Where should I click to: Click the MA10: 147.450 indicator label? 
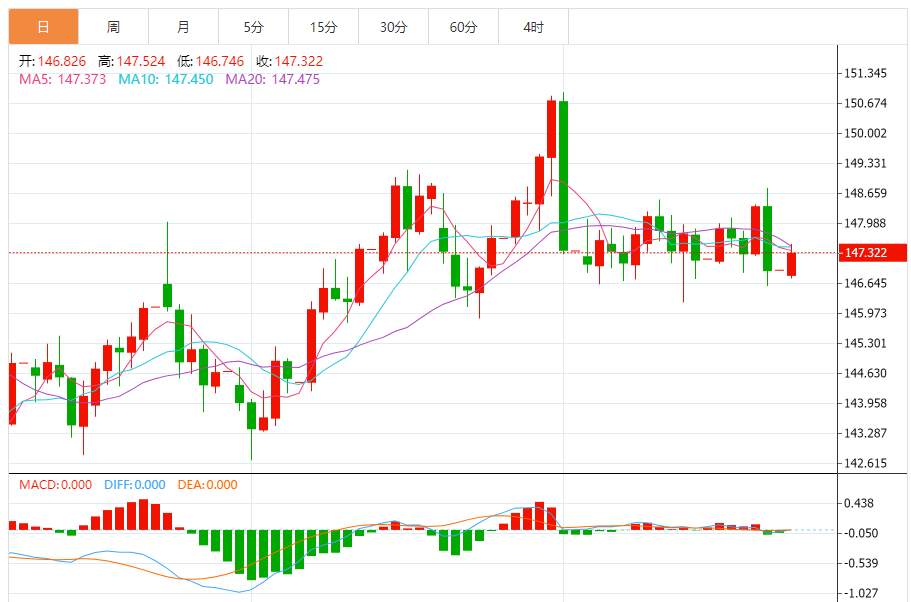click(x=166, y=79)
